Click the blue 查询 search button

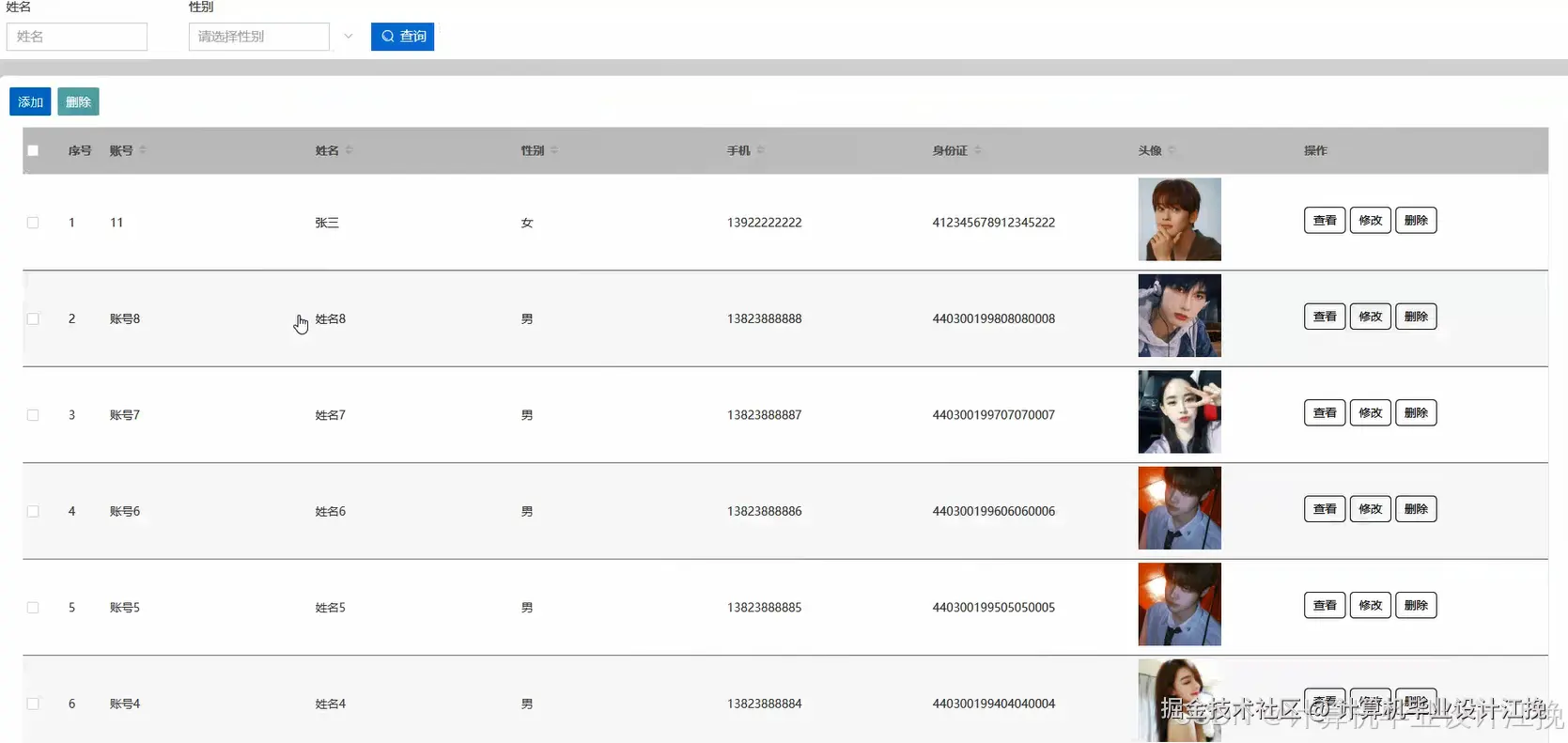[403, 37]
